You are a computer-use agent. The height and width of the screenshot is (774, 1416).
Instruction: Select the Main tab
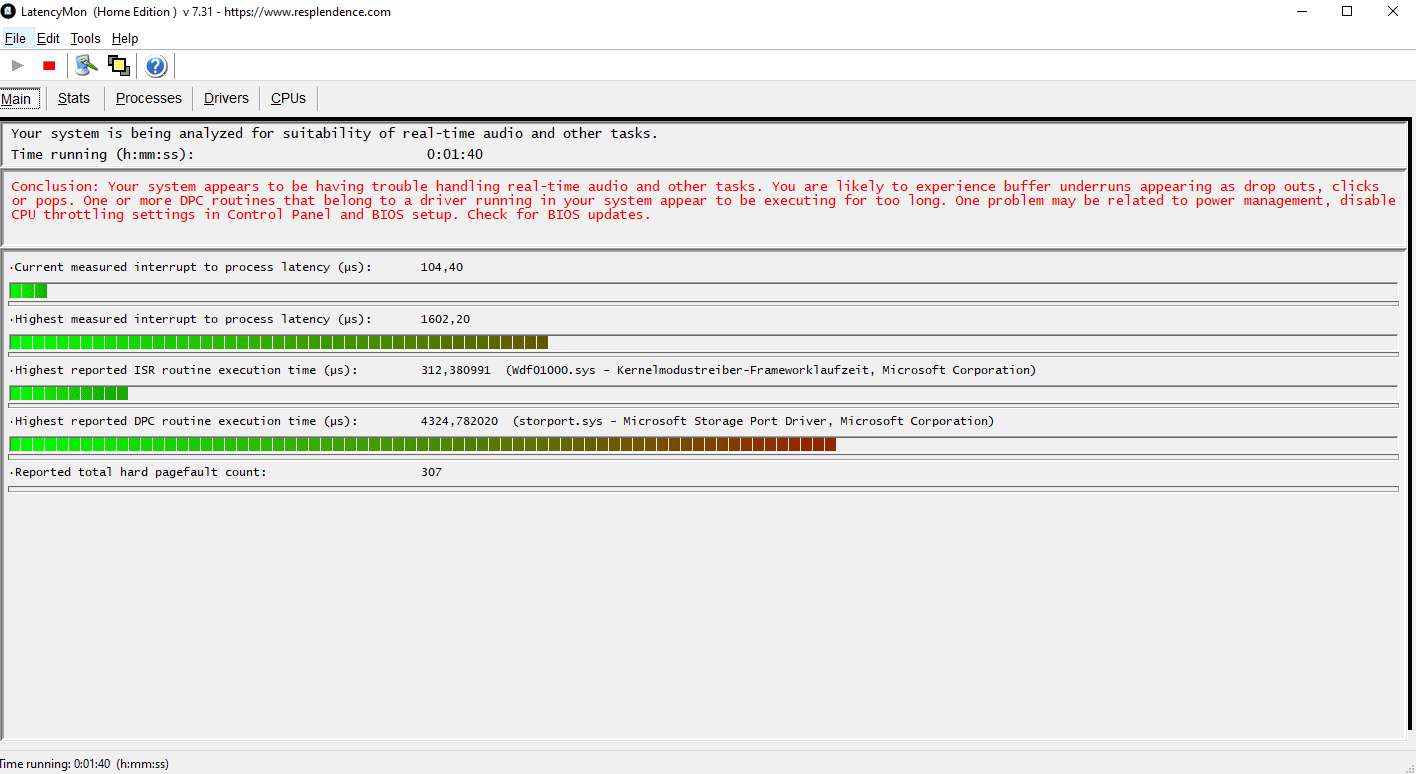point(20,99)
